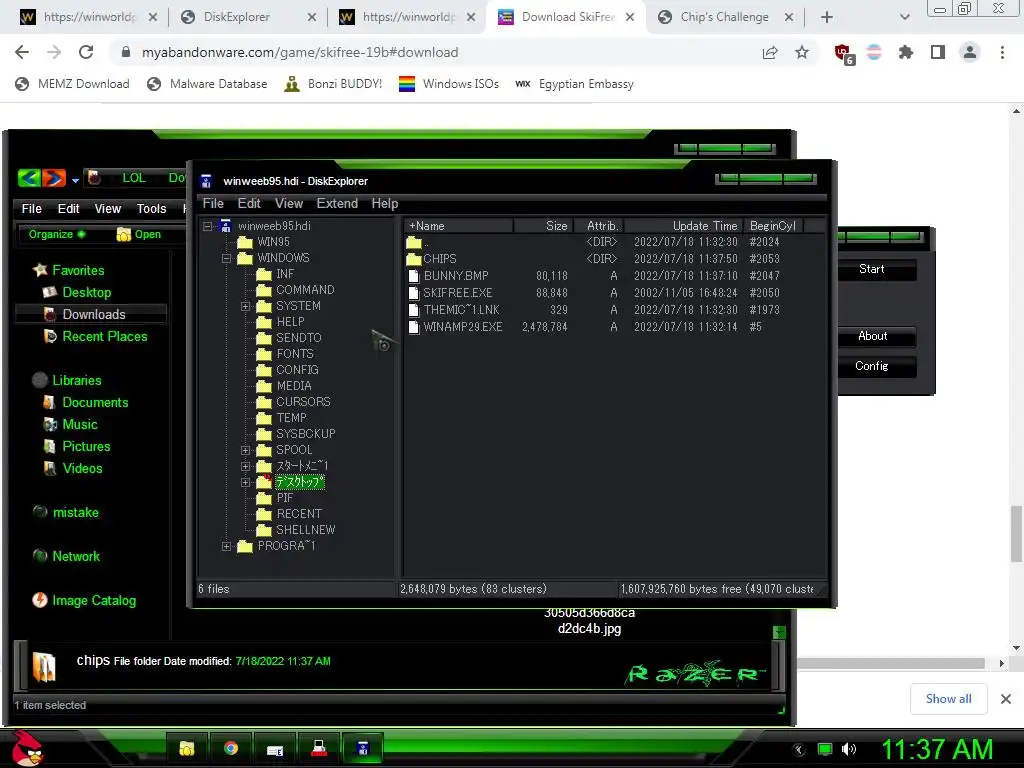
Task: Sort file list by Name column header
Action: pos(458,226)
